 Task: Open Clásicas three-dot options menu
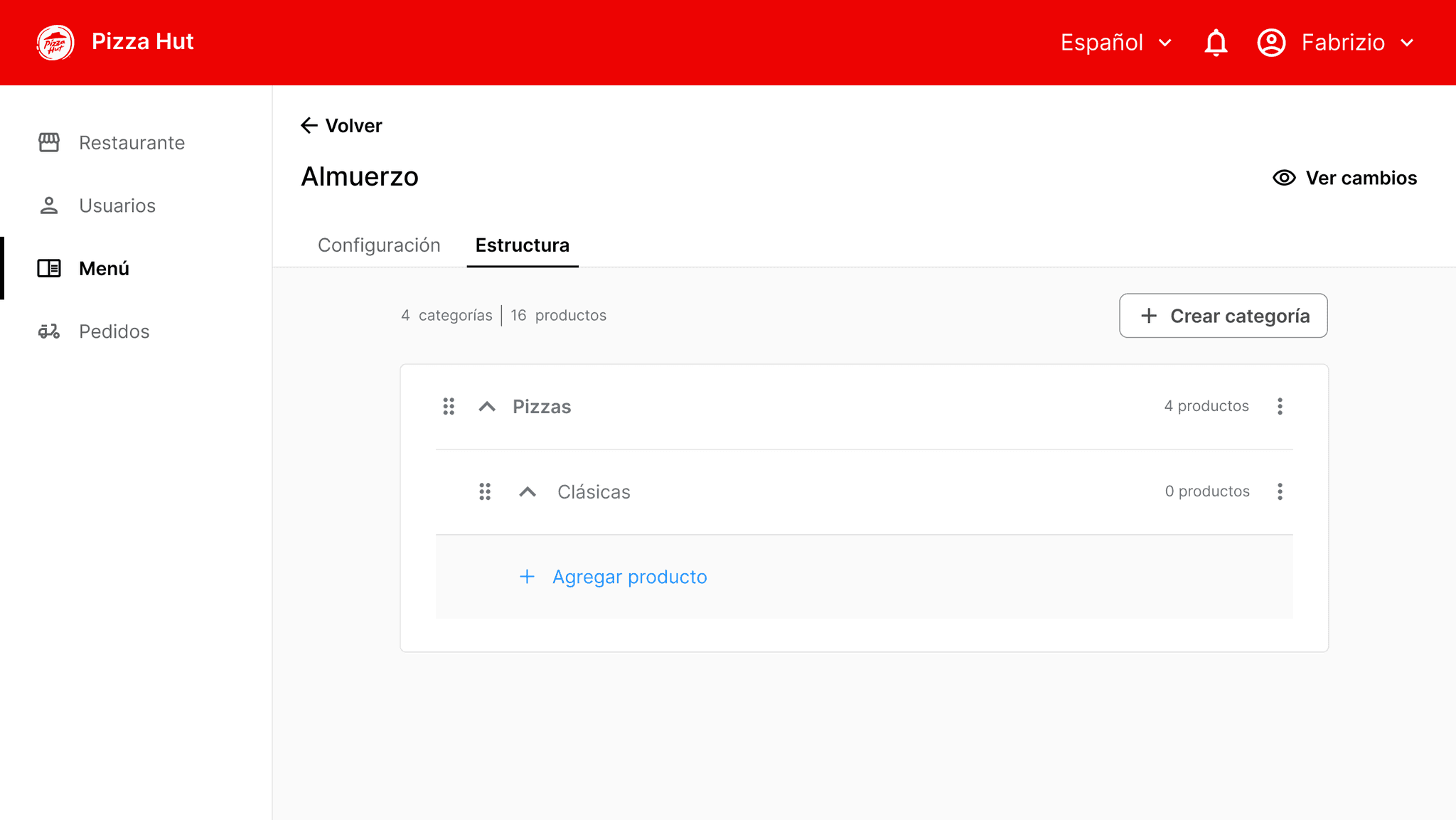(1280, 491)
